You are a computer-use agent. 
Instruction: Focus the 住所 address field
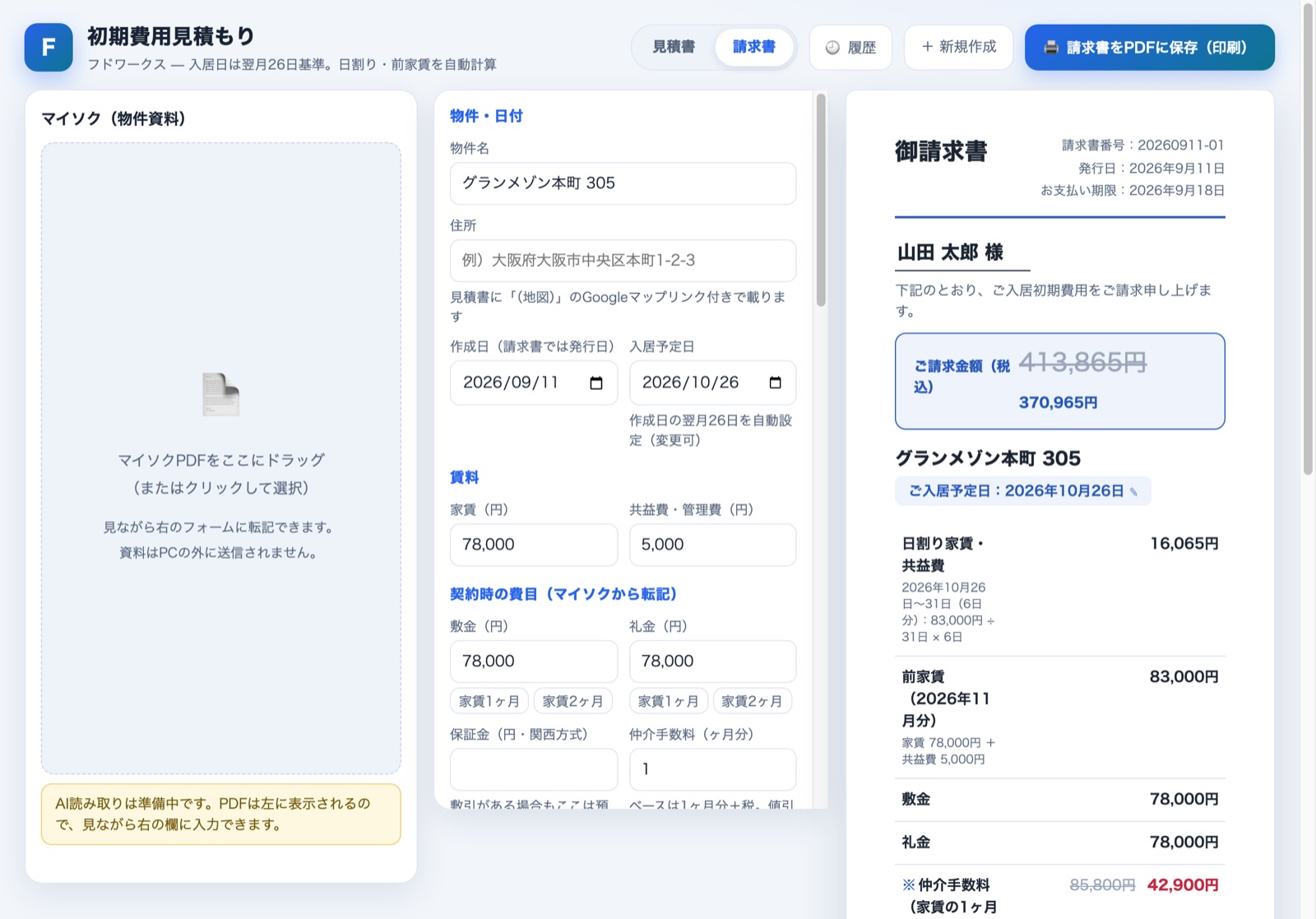coord(623,261)
